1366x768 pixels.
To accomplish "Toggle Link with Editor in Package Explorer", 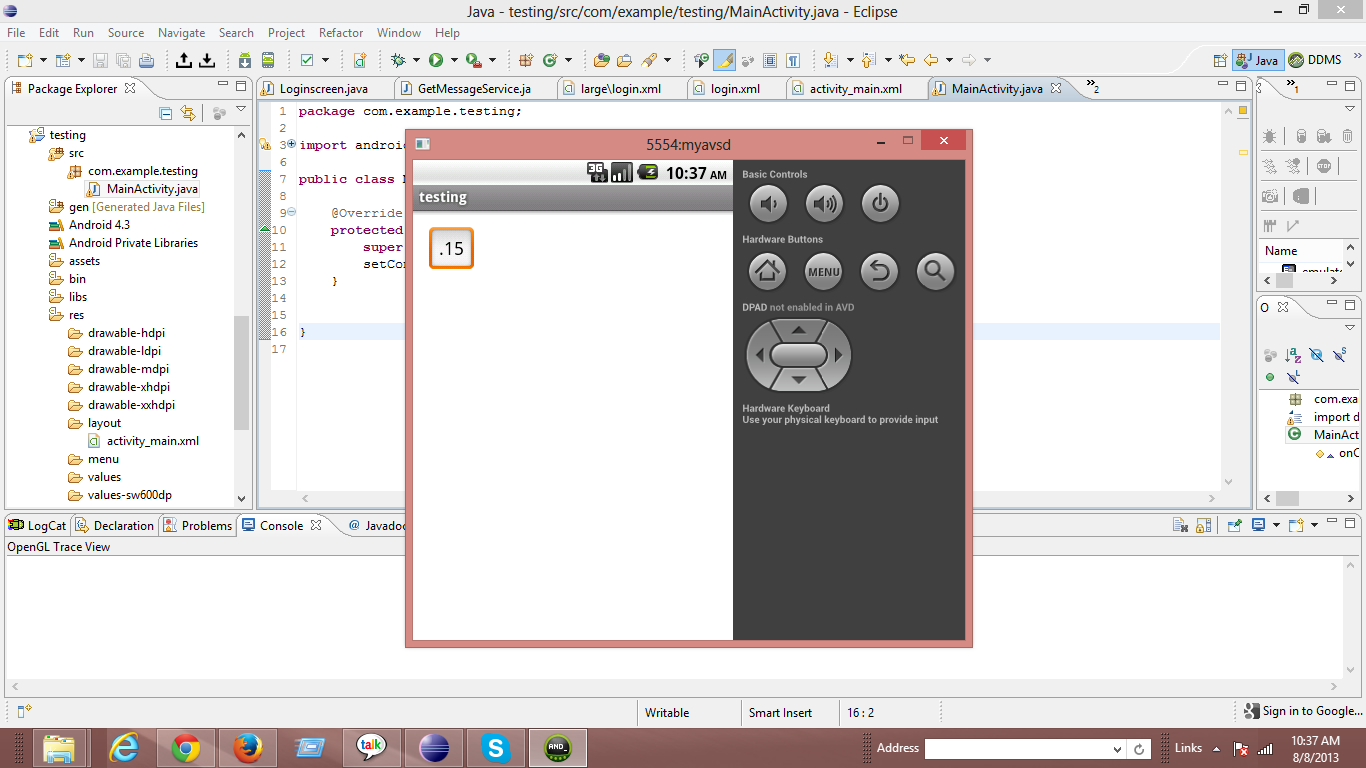I will (x=188, y=113).
